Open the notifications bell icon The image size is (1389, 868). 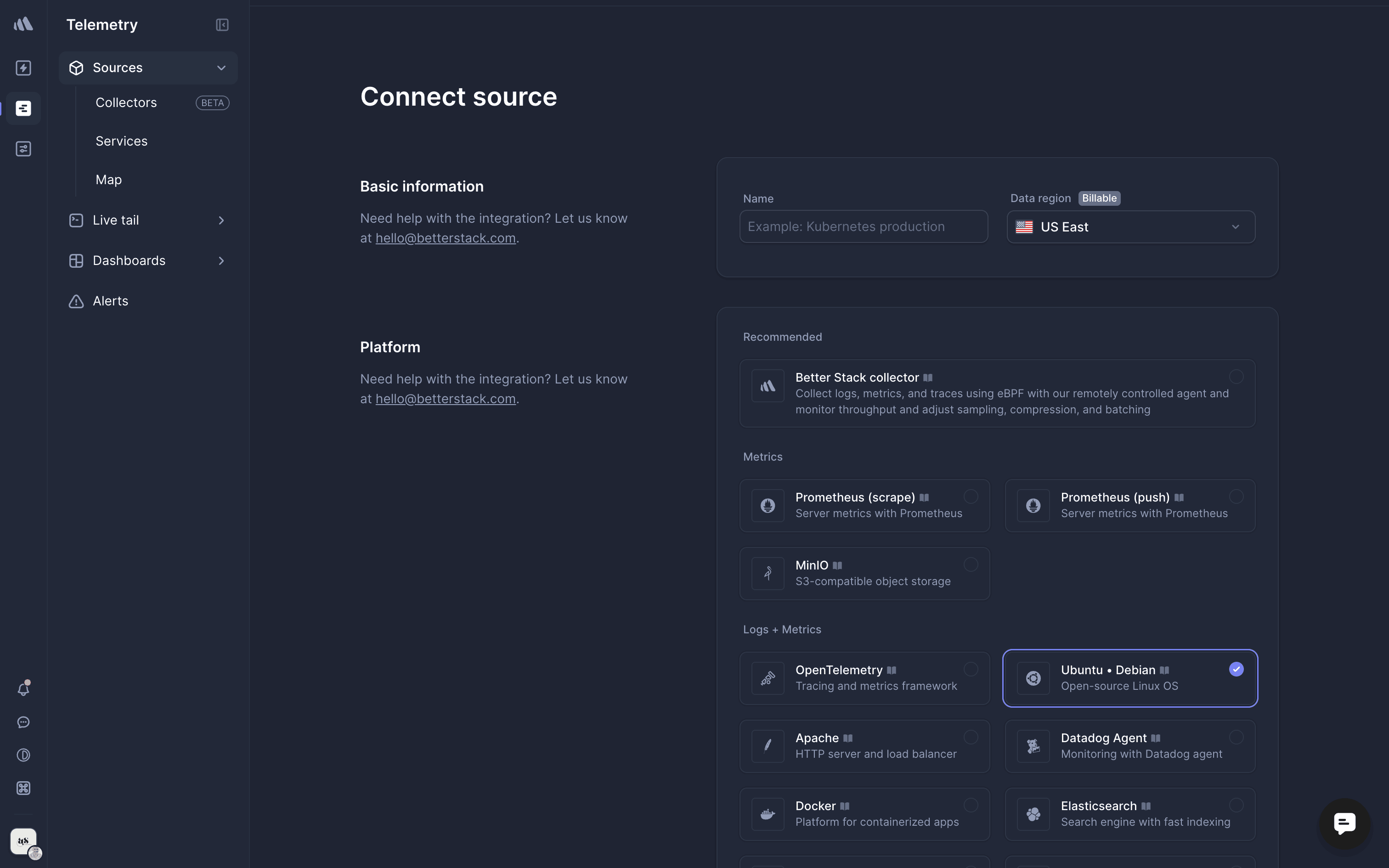tap(23, 689)
